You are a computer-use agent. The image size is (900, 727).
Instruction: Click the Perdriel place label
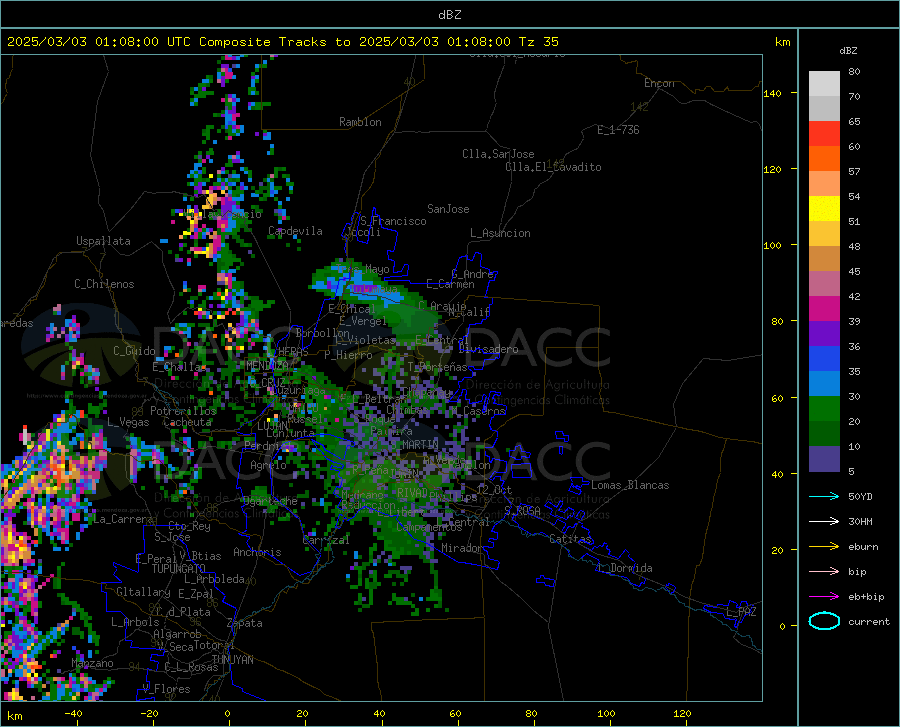[266, 445]
